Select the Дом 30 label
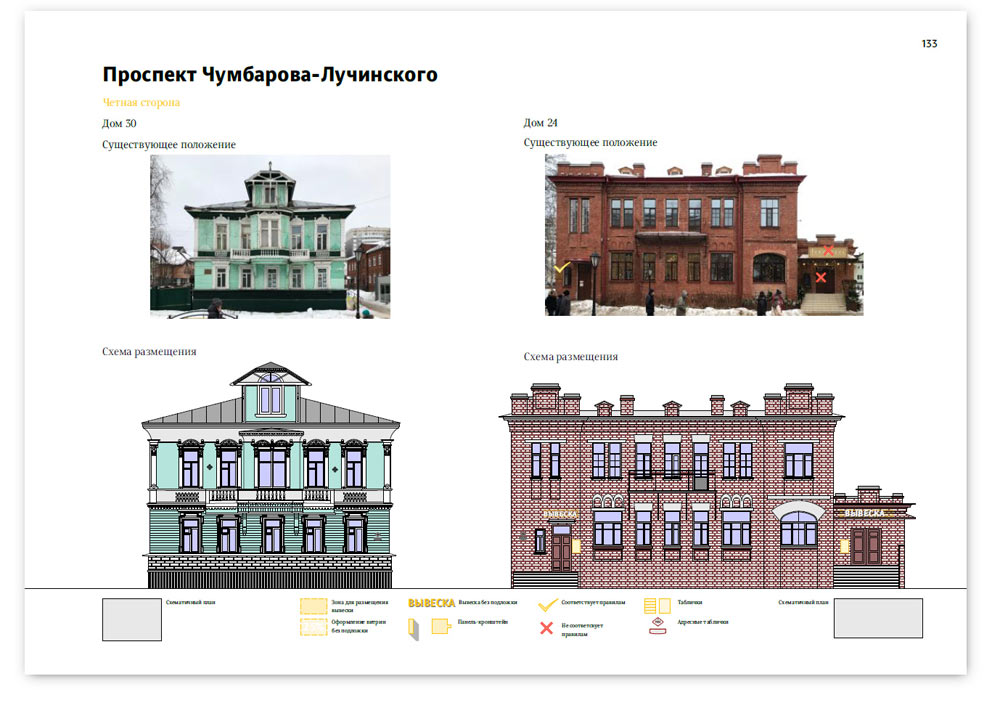1000x716 pixels. point(119,123)
